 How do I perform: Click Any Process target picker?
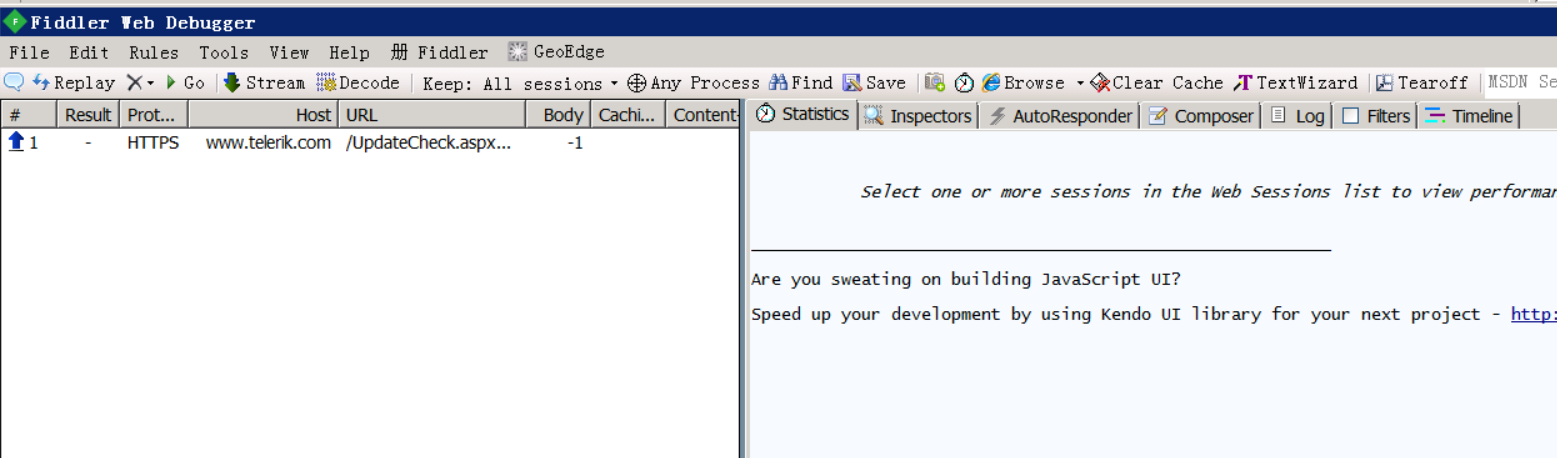[x=693, y=83]
